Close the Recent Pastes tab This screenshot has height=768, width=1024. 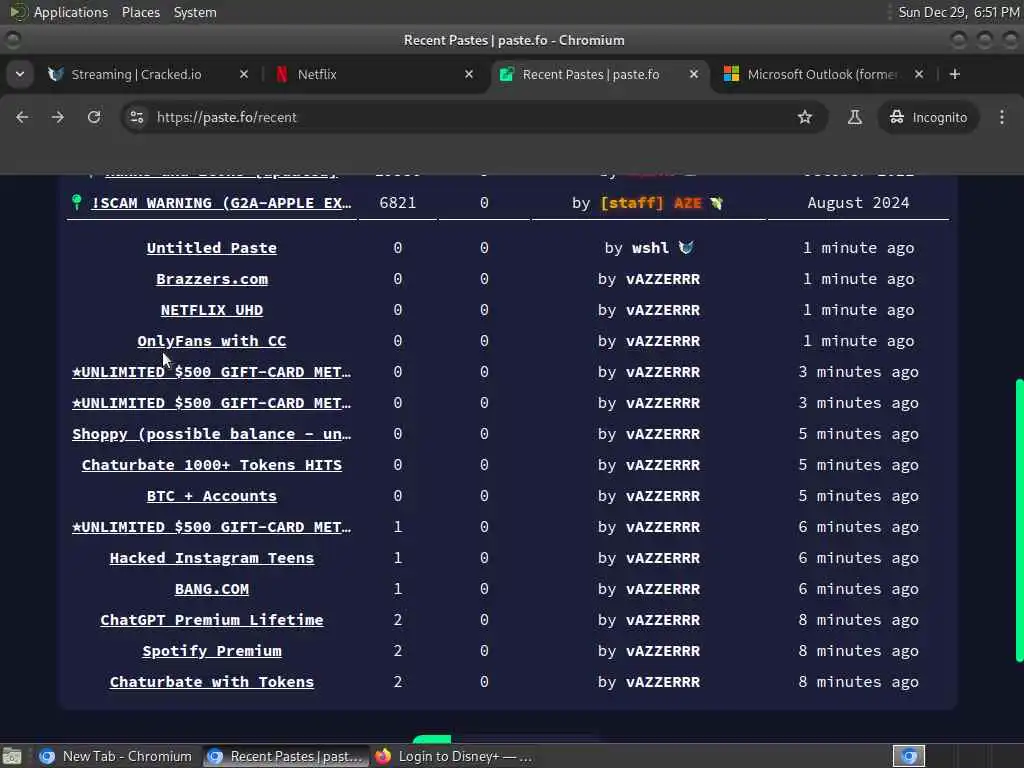click(x=694, y=74)
